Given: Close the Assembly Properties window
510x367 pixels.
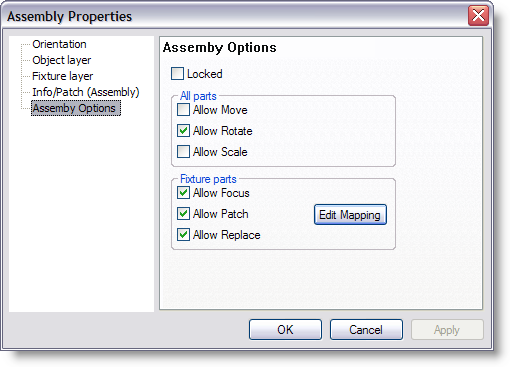Looking at the screenshot, I should point(478,16).
